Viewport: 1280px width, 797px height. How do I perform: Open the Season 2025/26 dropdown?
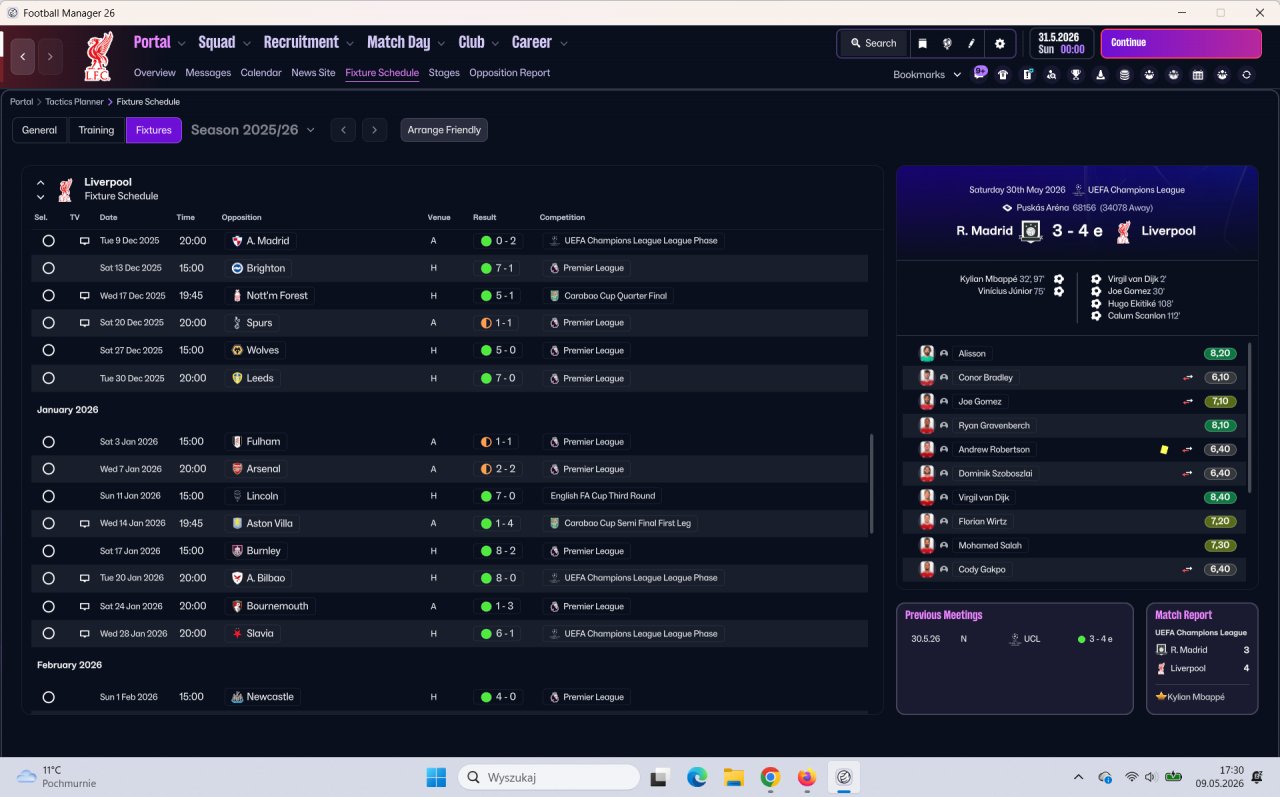(x=253, y=130)
